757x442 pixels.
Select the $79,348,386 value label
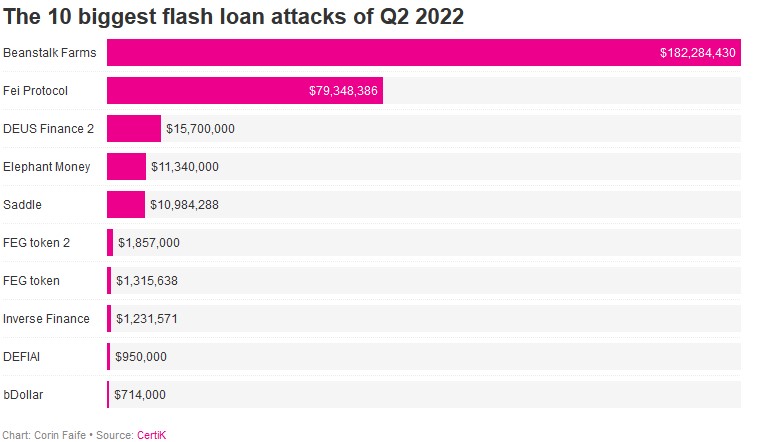click(343, 91)
